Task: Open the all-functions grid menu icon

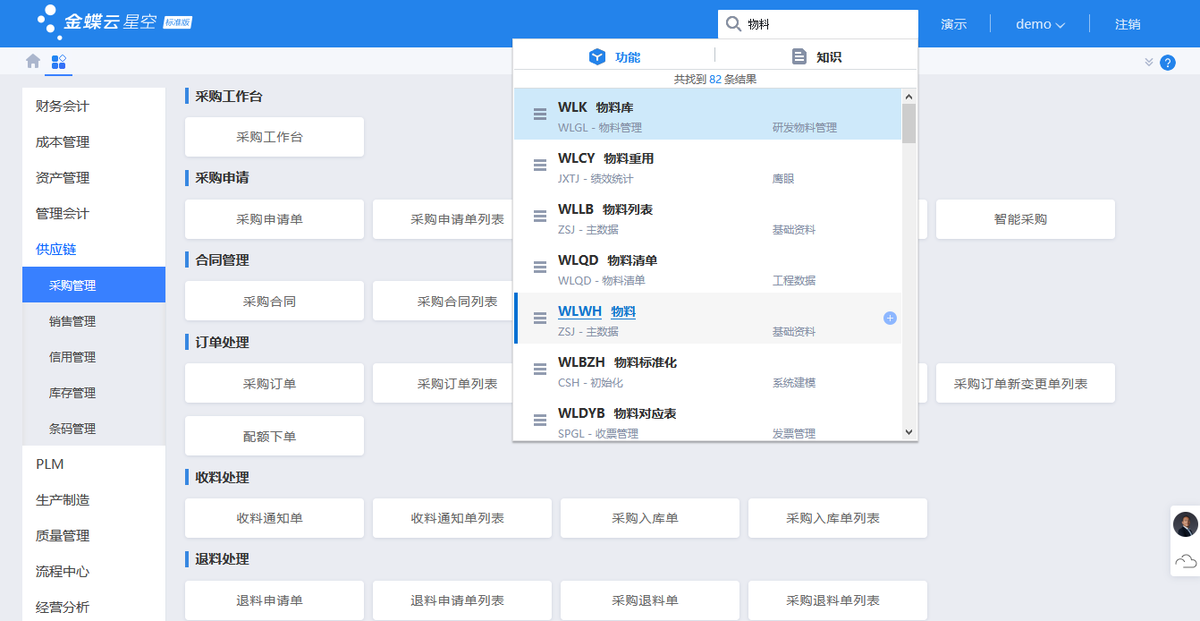Action: click(59, 61)
